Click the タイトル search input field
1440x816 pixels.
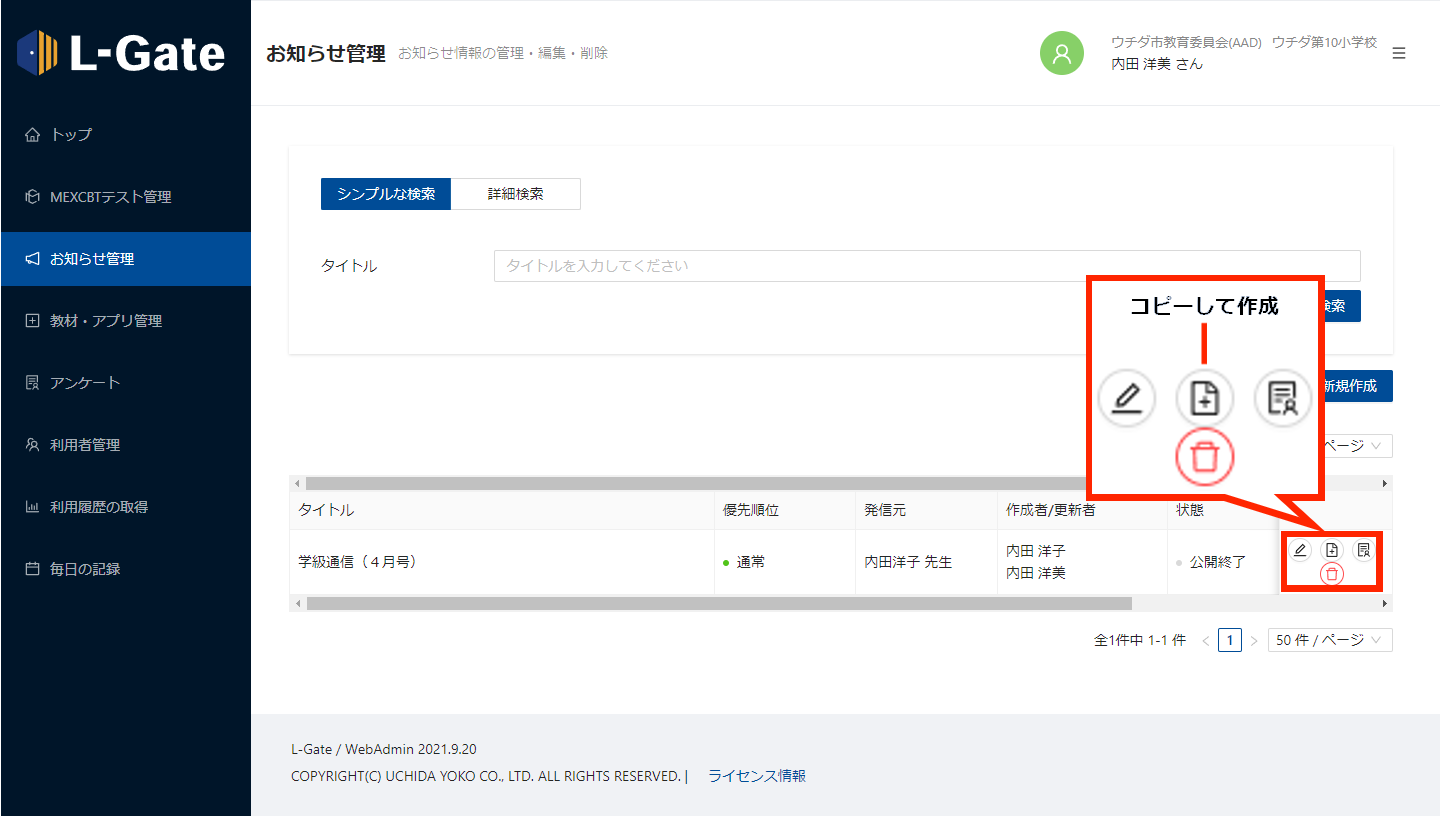(926, 266)
